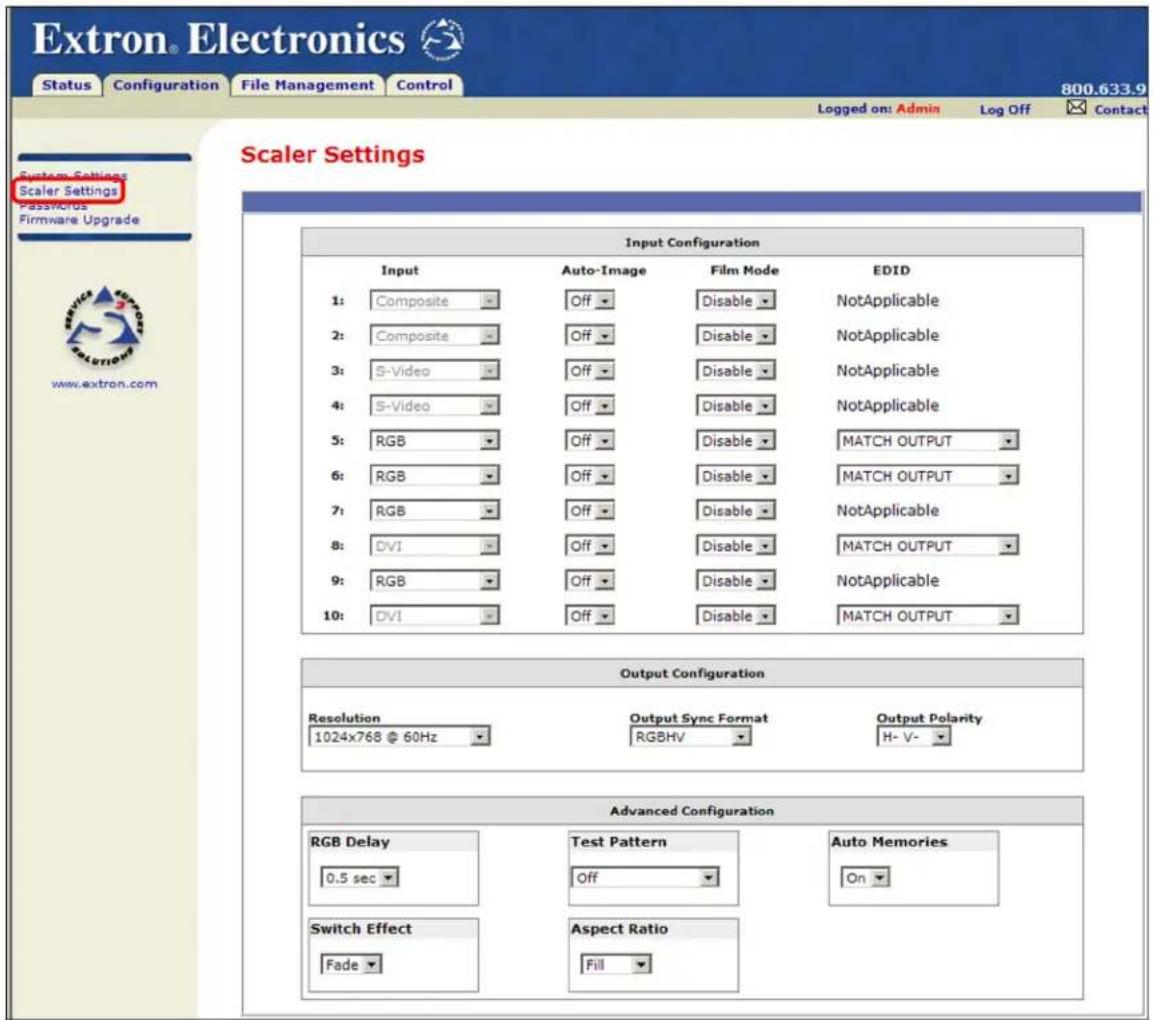
Task: Open Film Mode dropdown for input 3
Action: tap(735, 370)
